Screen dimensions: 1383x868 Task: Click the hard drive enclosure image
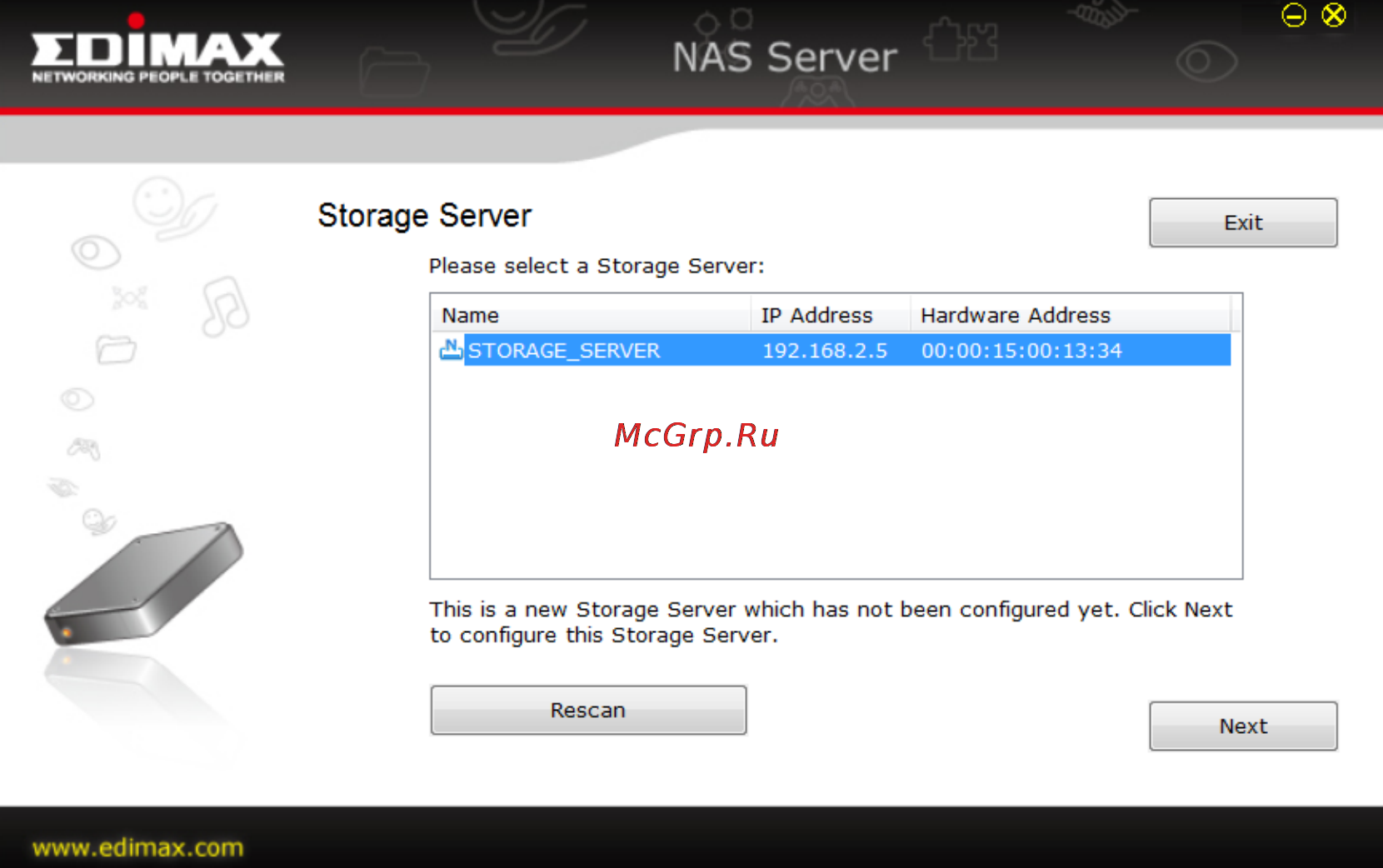[x=143, y=584]
